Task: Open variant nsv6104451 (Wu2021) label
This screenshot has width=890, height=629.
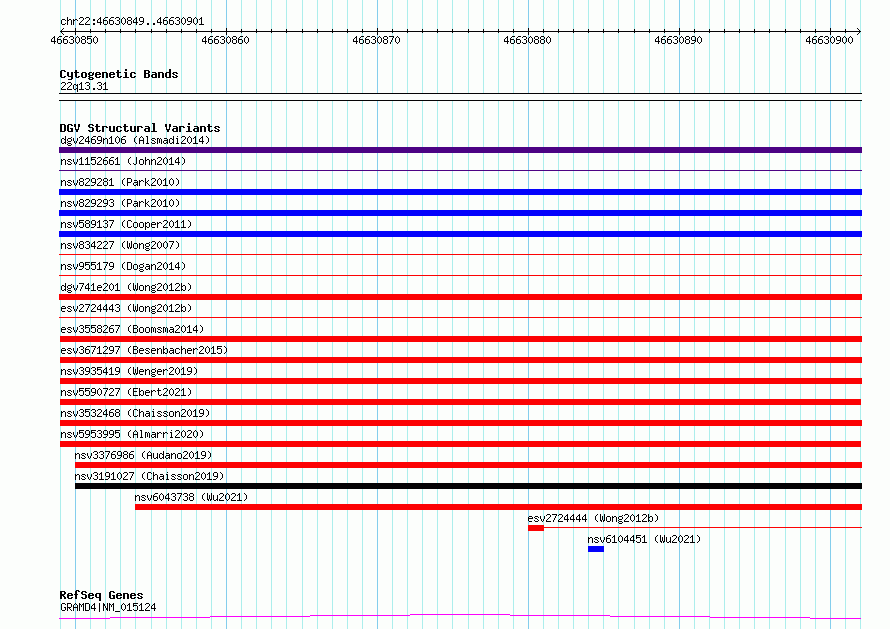Action: click(644, 539)
